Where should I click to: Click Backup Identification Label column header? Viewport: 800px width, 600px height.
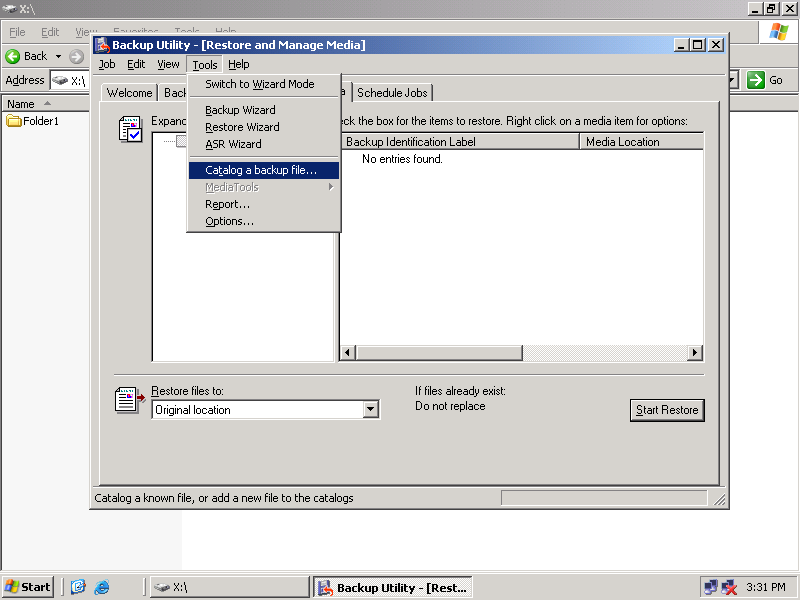pos(460,142)
